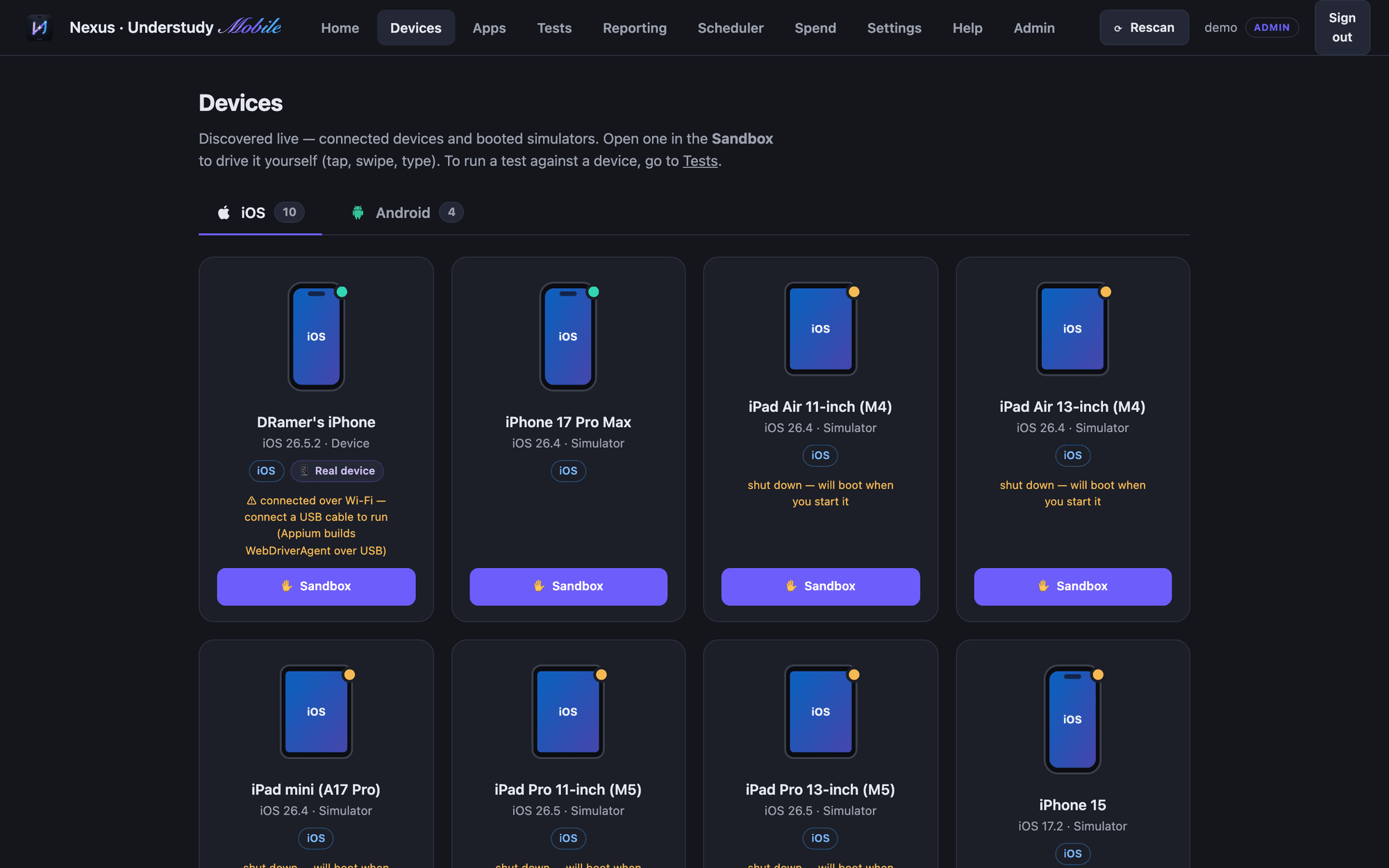
Task: Click the iPad Pro 11-inch (M5) device name
Action: pyautogui.click(x=568, y=790)
